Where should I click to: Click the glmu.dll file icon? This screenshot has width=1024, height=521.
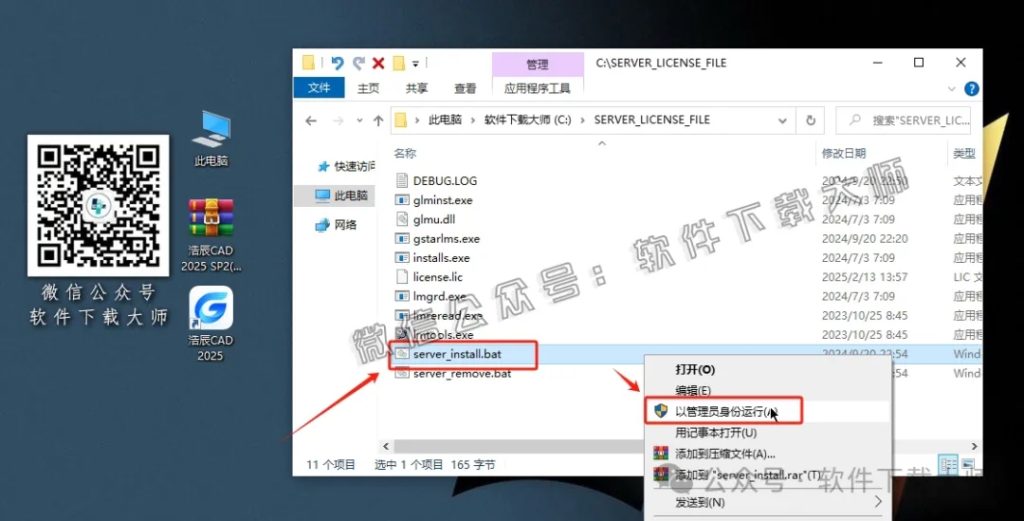402,219
